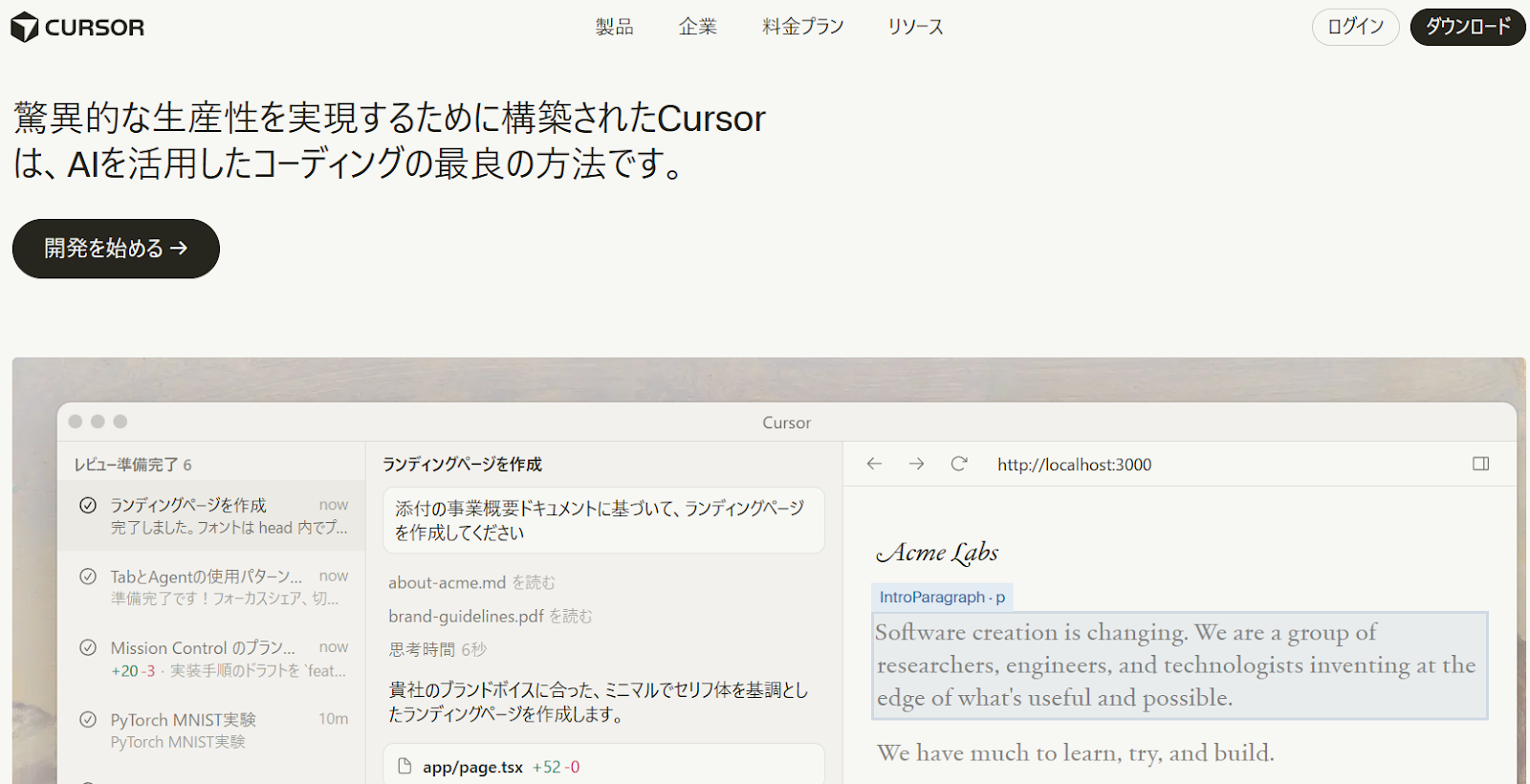
Task: Click the ログイン button
Action: tap(1355, 27)
